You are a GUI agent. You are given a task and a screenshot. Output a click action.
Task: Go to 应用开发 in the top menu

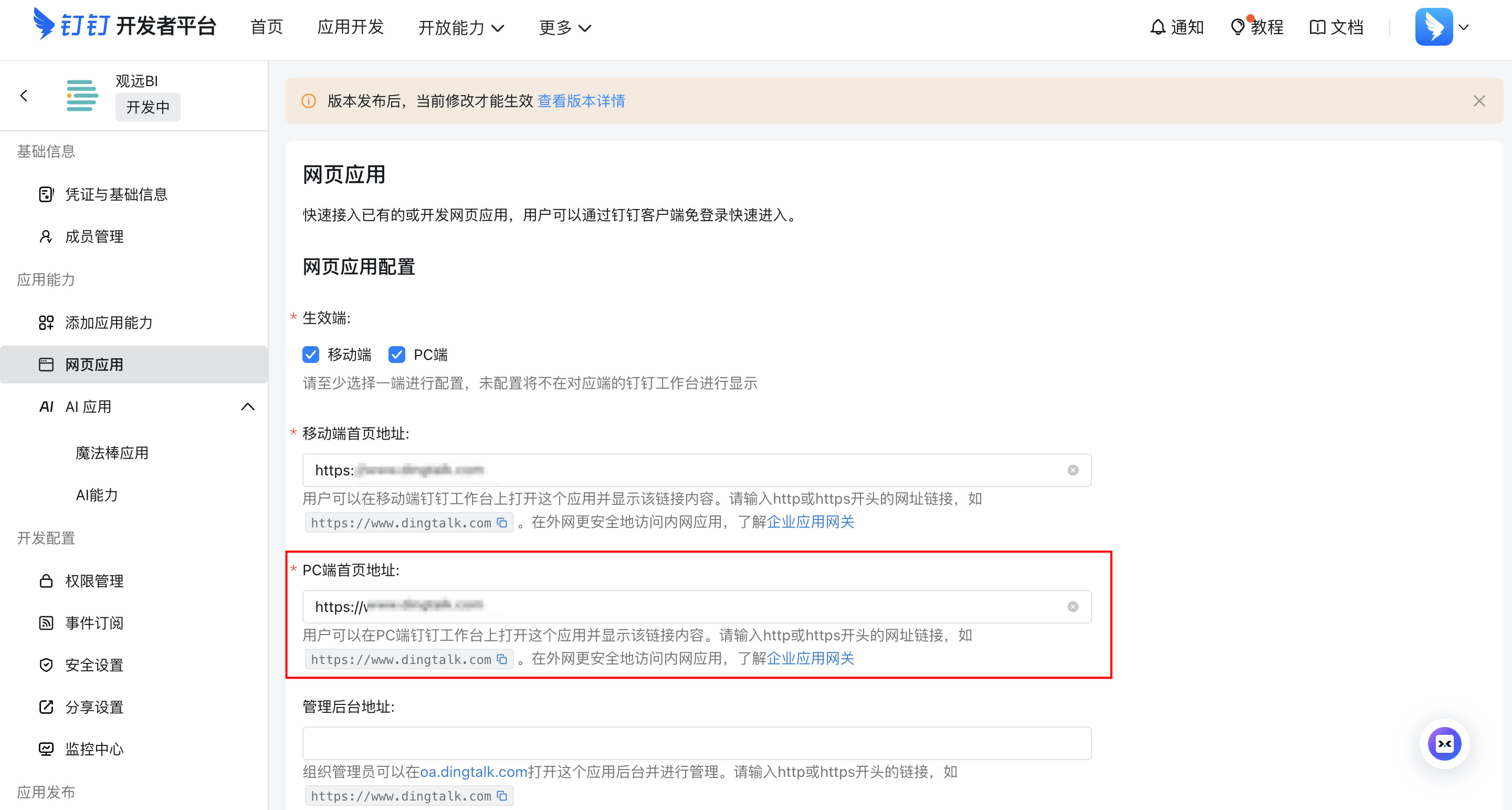350,27
